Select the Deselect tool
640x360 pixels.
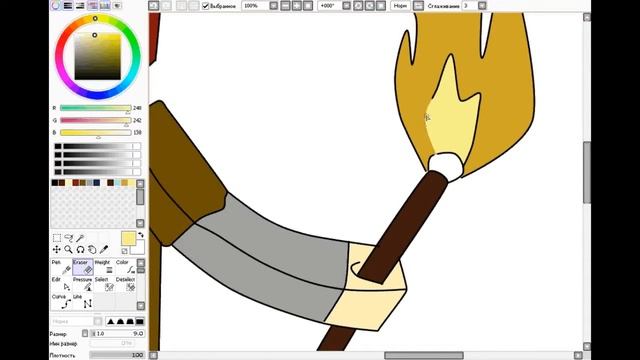(125, 284)
